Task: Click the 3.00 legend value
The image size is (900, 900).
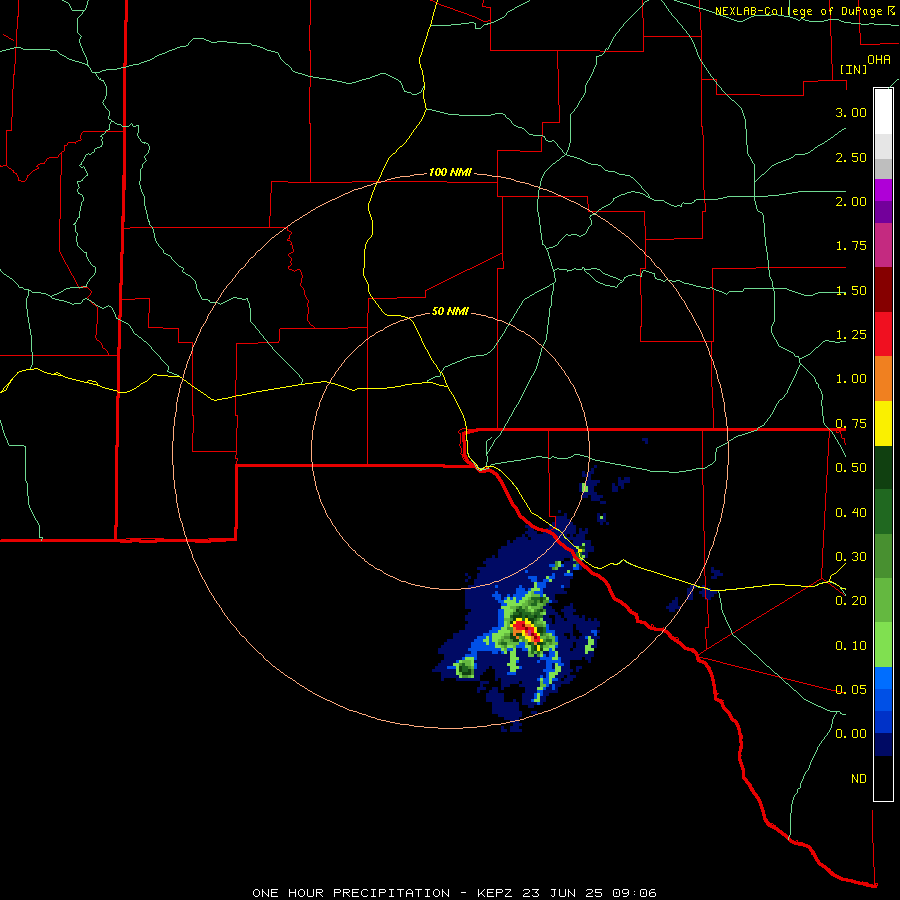Action: (851, 112)
